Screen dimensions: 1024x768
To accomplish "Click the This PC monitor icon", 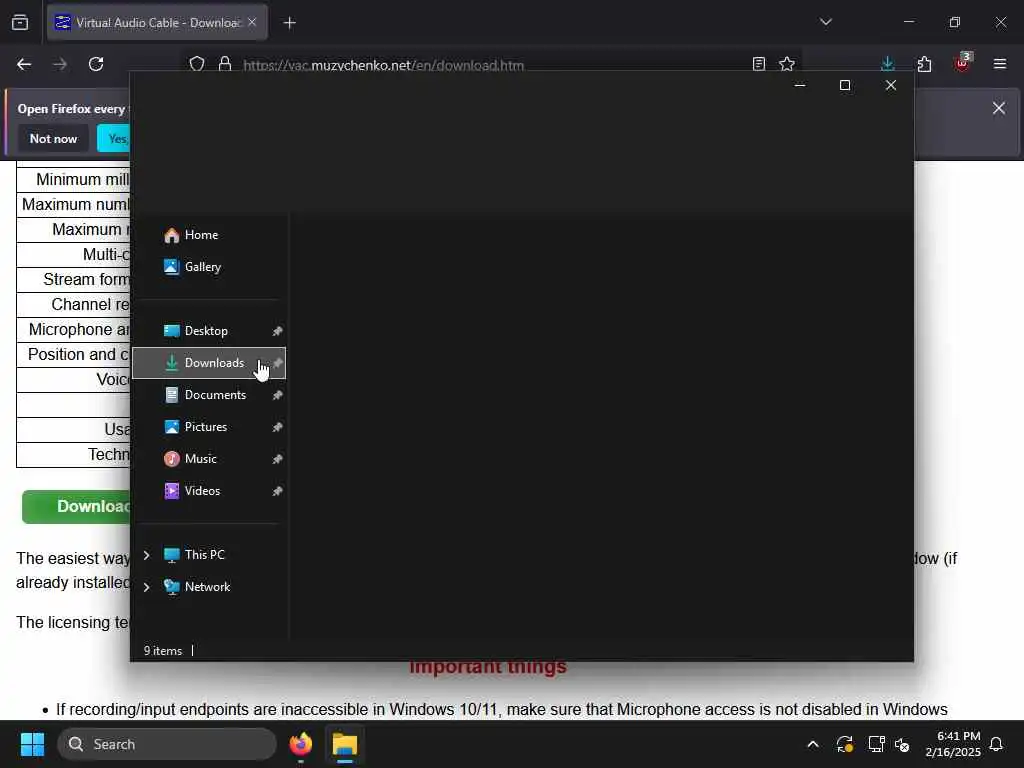I will point(172,555).
